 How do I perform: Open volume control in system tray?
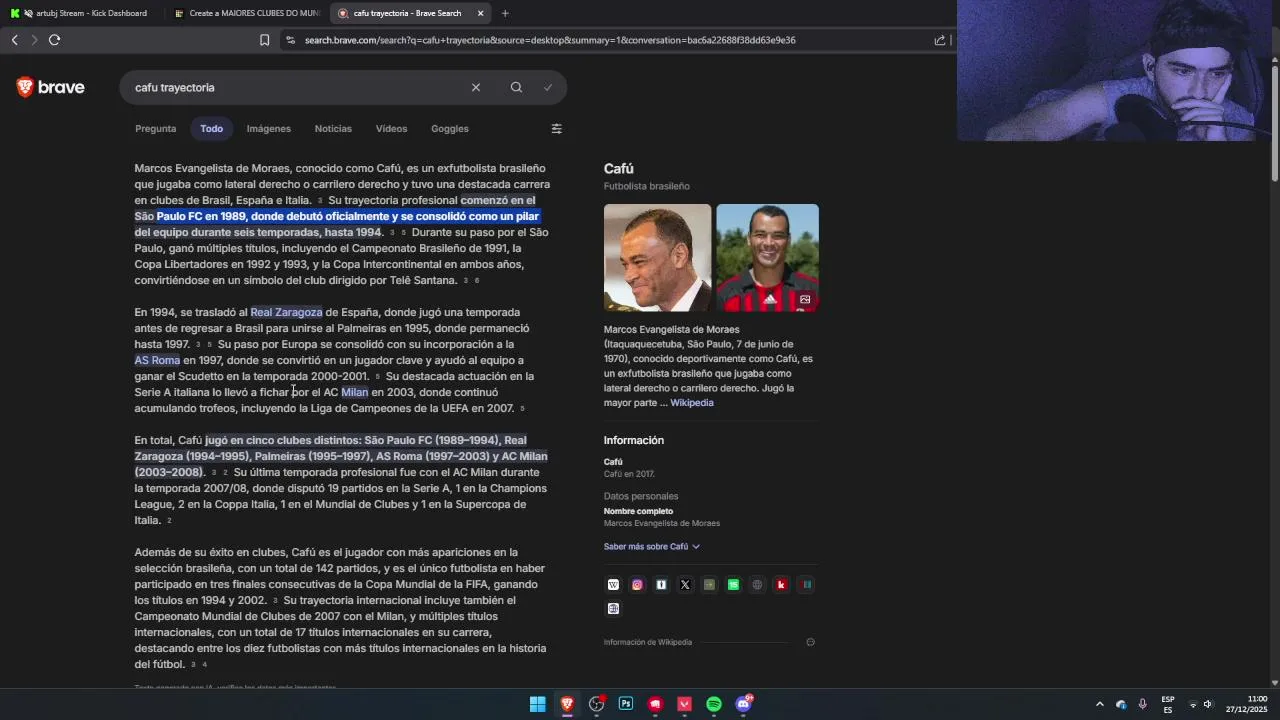tap(1208, 704)
